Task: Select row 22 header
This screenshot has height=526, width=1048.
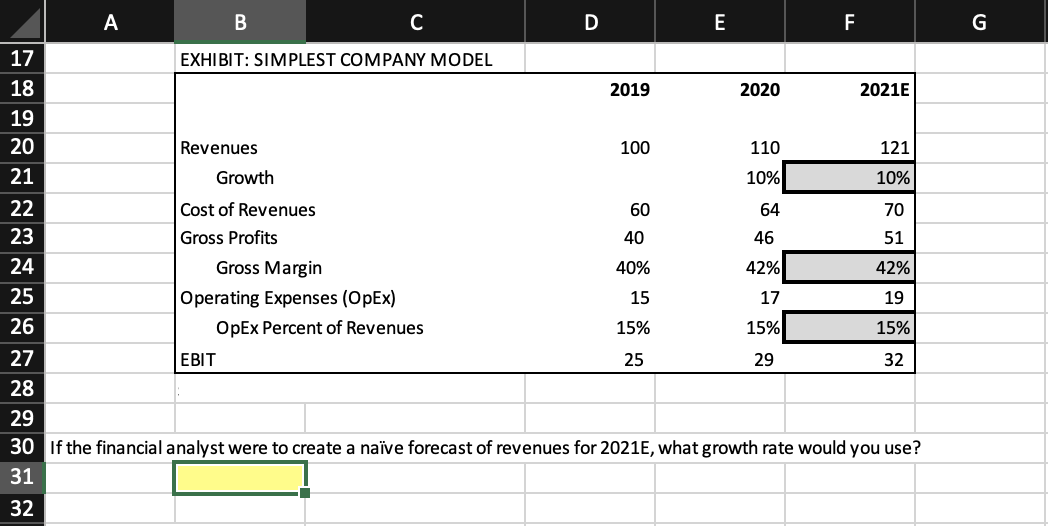Action: (22, 208)
